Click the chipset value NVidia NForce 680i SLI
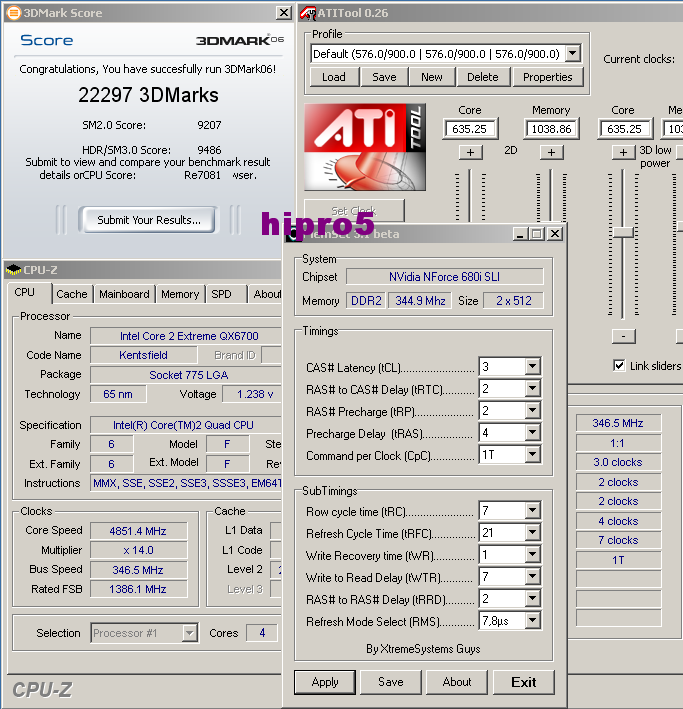 [x=445, y=277]
